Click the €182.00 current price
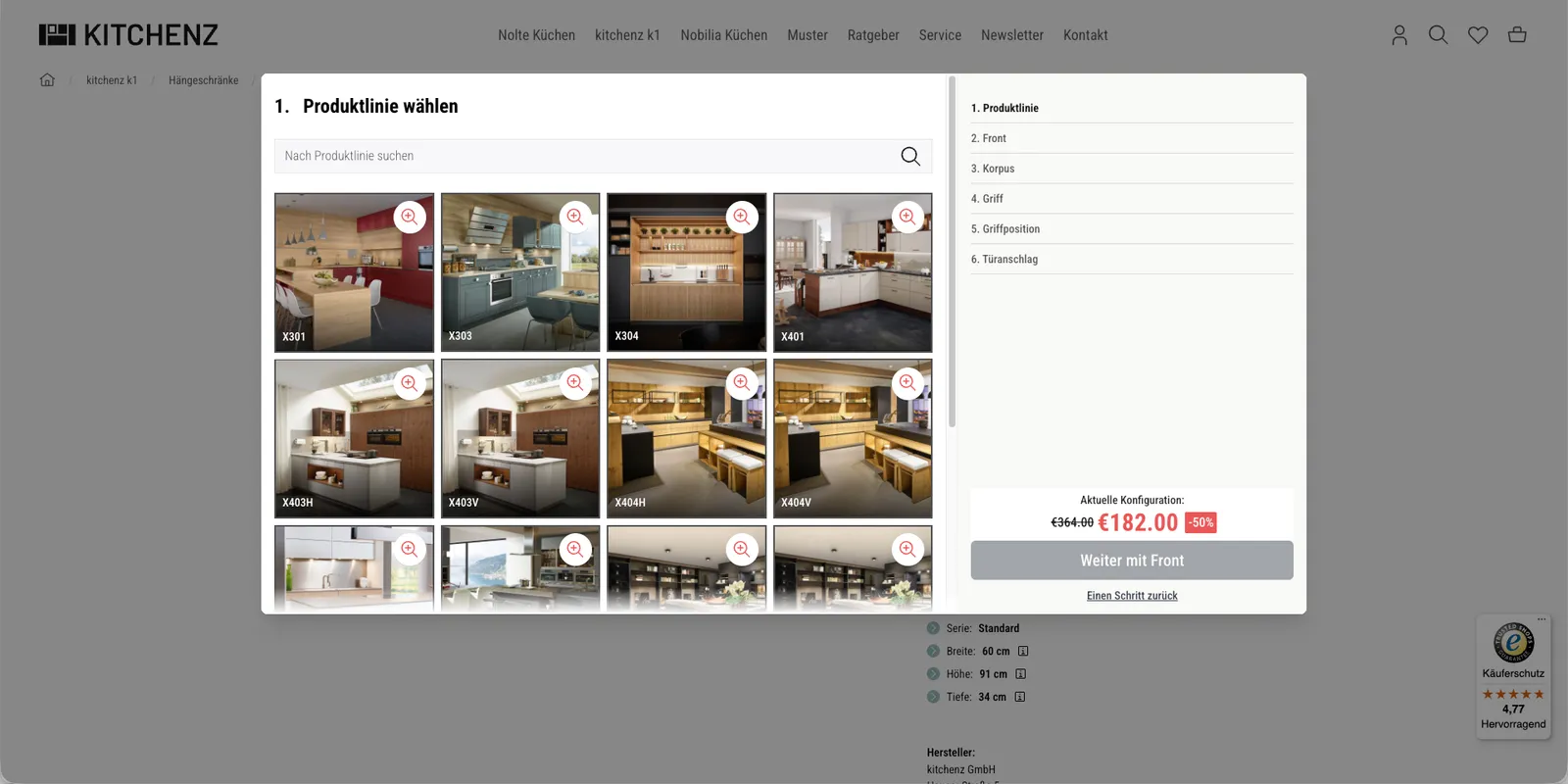Screen dimensions: 1568x784 point(1138,522)
